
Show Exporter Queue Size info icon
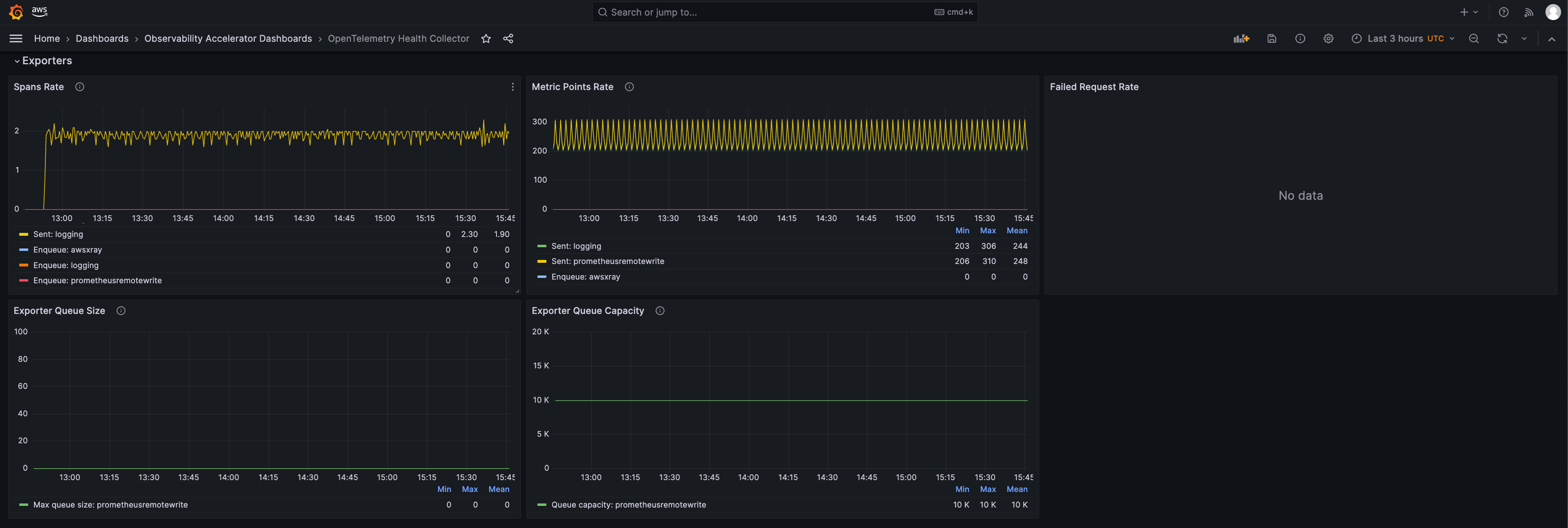[121, 311]
